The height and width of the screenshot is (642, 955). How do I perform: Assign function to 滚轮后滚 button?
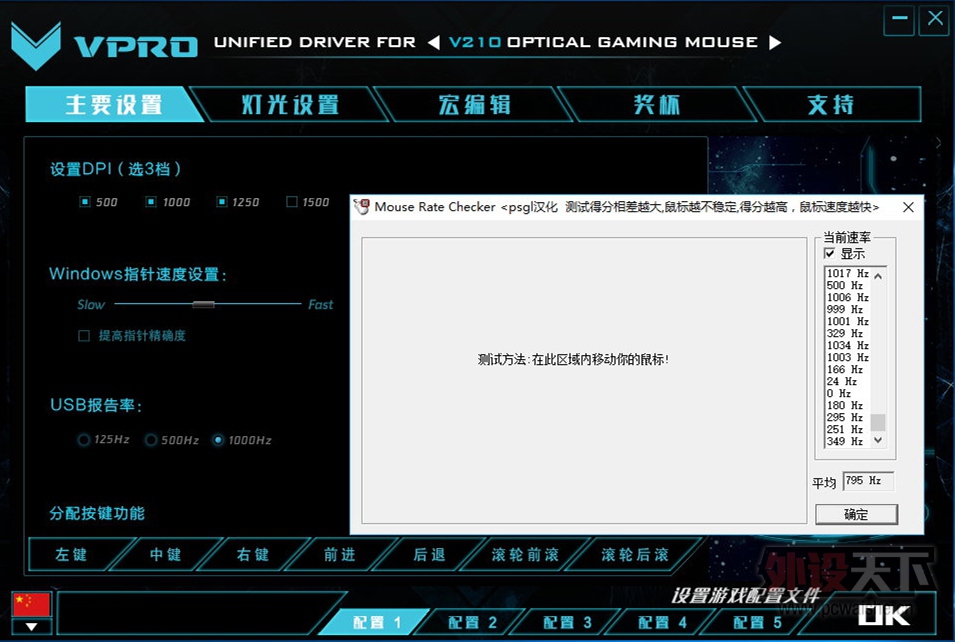(x=635, y=554)
